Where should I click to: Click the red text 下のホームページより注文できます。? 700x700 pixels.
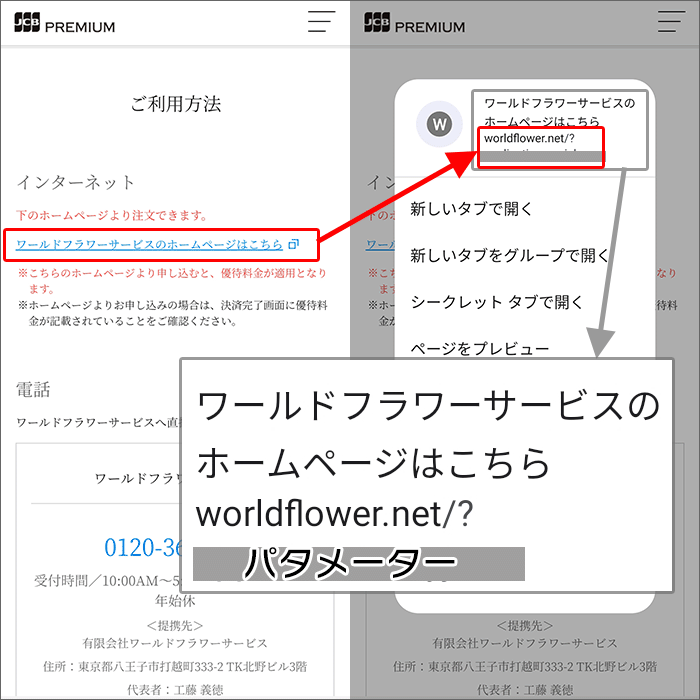click(x=112, y=216)
